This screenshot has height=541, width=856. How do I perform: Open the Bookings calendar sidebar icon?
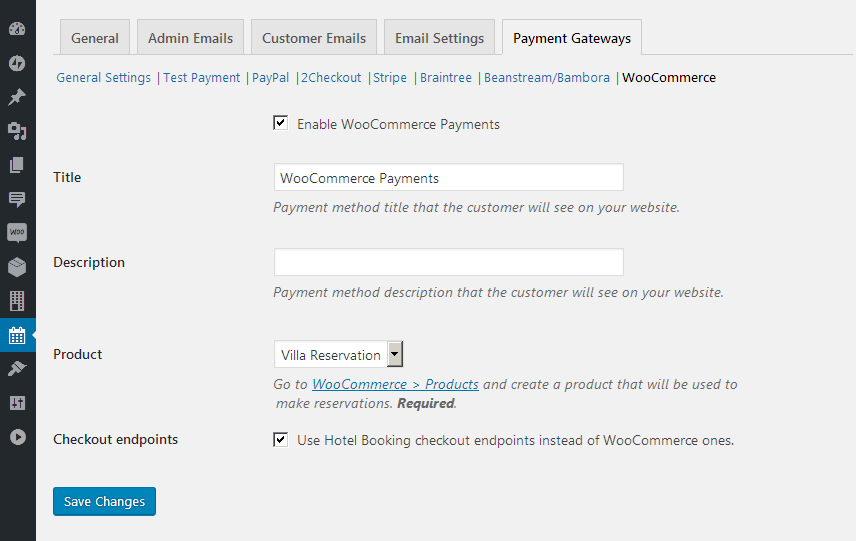(x=17, y=335)
